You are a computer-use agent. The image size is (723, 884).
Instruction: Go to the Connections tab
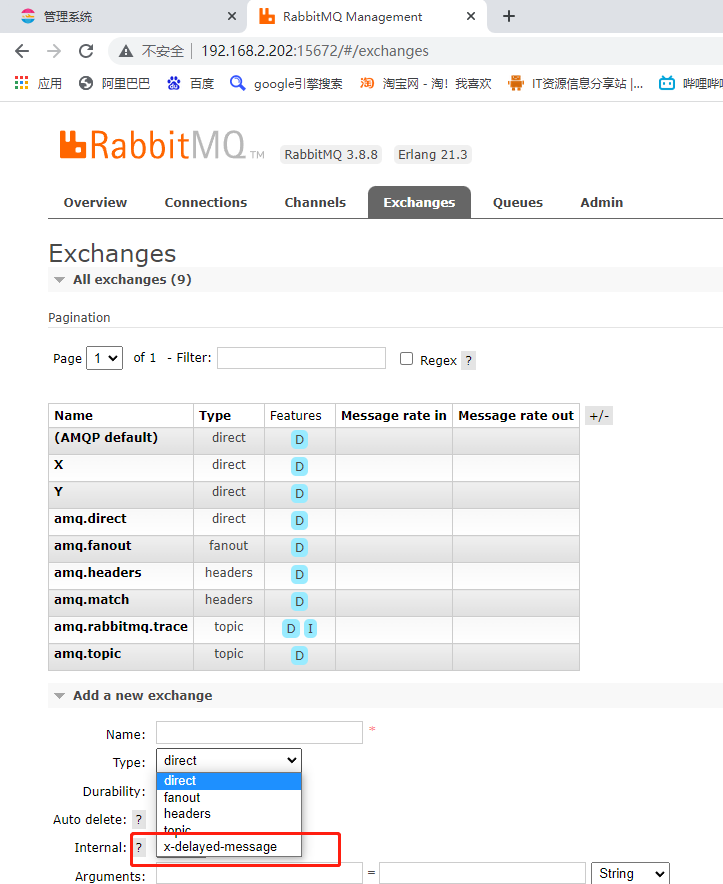[206, 202]
